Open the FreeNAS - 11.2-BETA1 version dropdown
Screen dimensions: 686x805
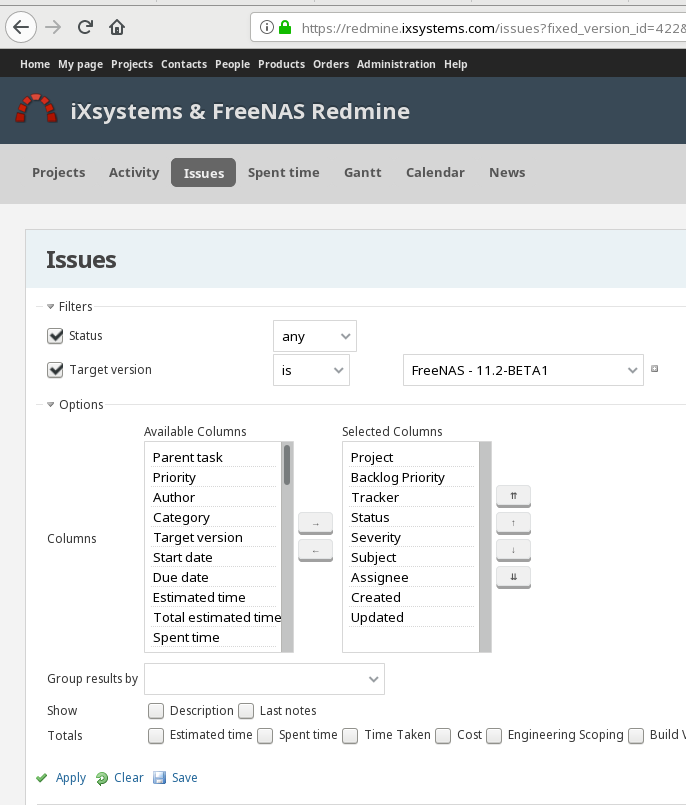pyautogui.click(x=523, y=370)
